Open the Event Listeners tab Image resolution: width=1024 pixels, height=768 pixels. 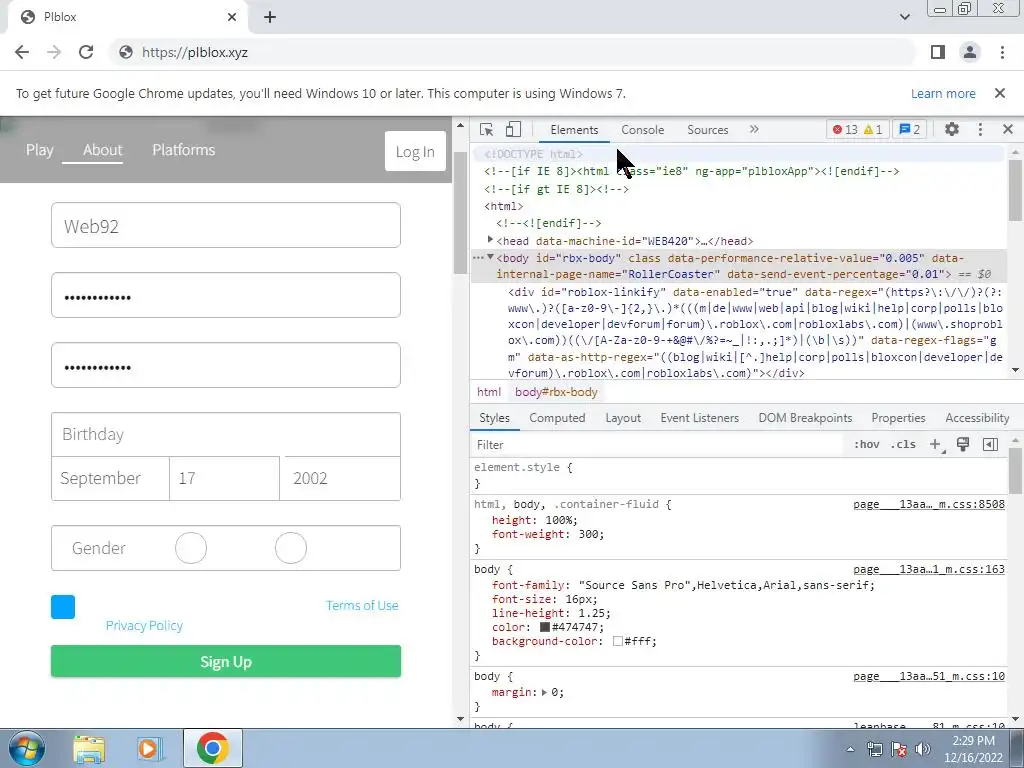tap(699, 418)
